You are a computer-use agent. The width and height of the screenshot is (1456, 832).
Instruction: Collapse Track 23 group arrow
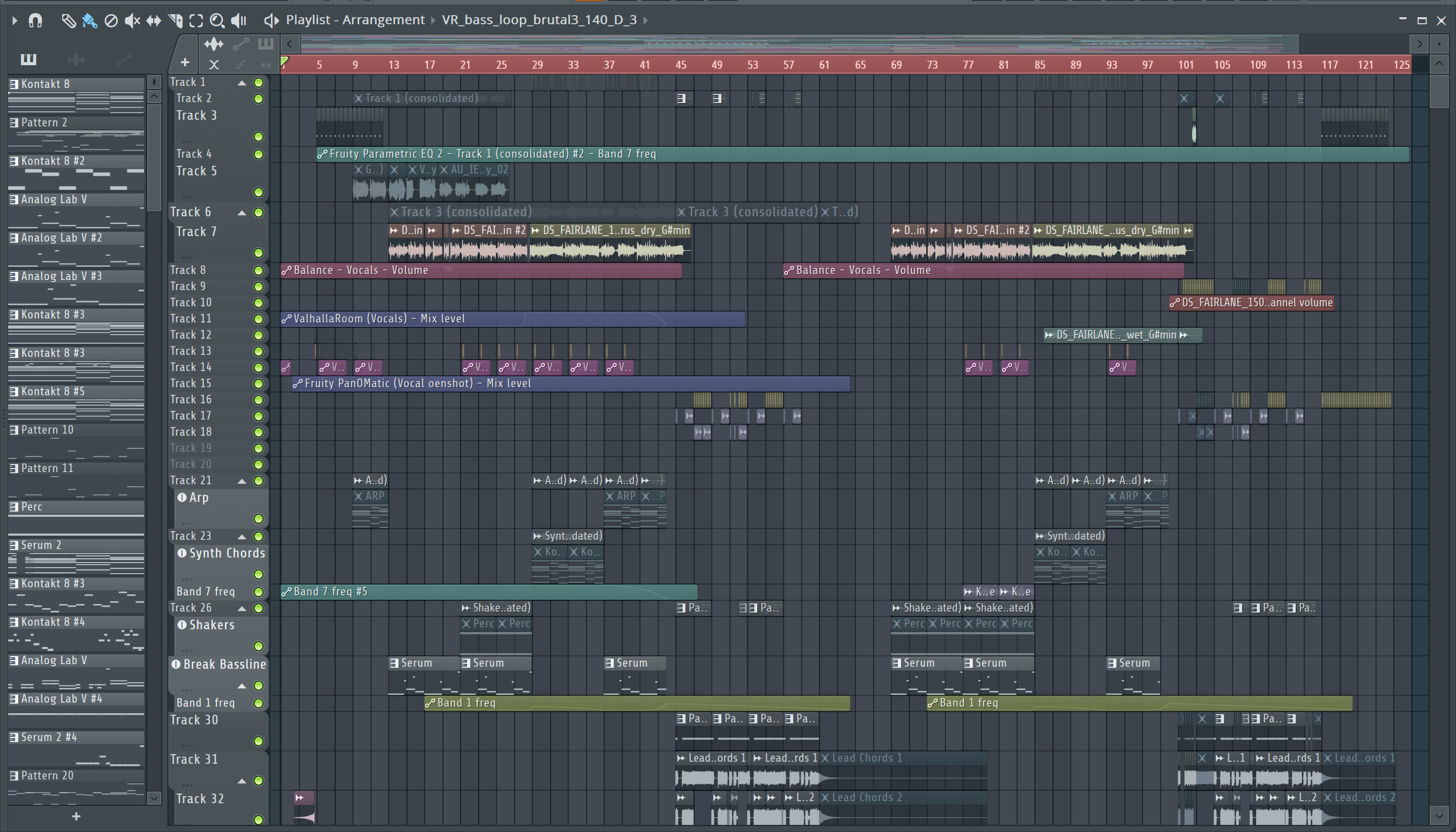(x=242, y=537)
